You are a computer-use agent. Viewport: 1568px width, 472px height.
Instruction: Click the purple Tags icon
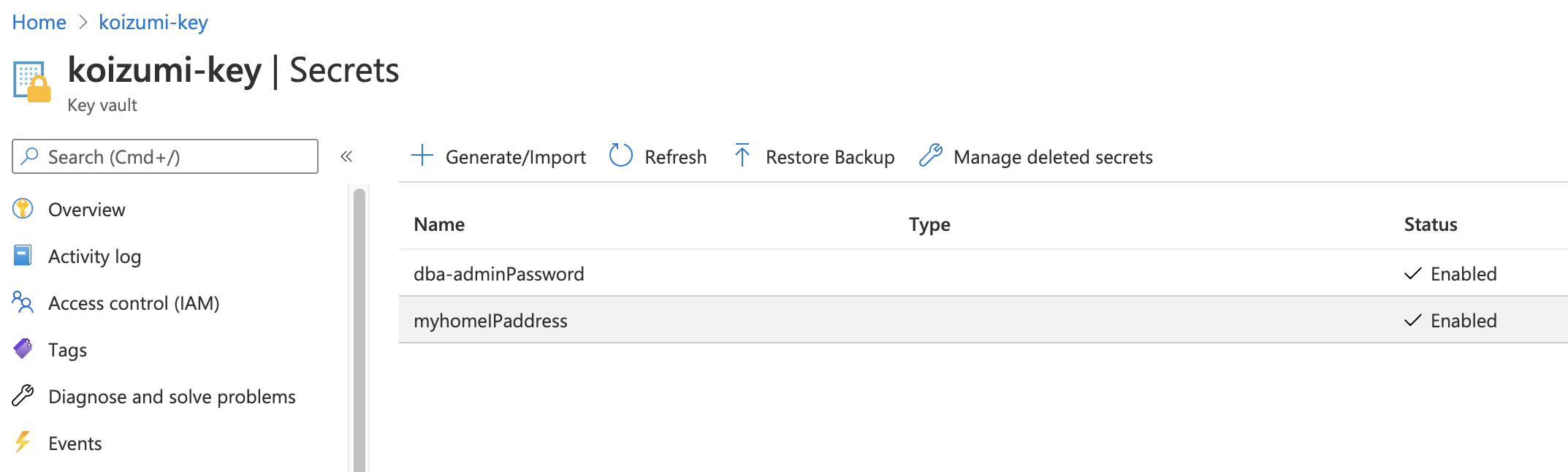[x=23, y=349]
